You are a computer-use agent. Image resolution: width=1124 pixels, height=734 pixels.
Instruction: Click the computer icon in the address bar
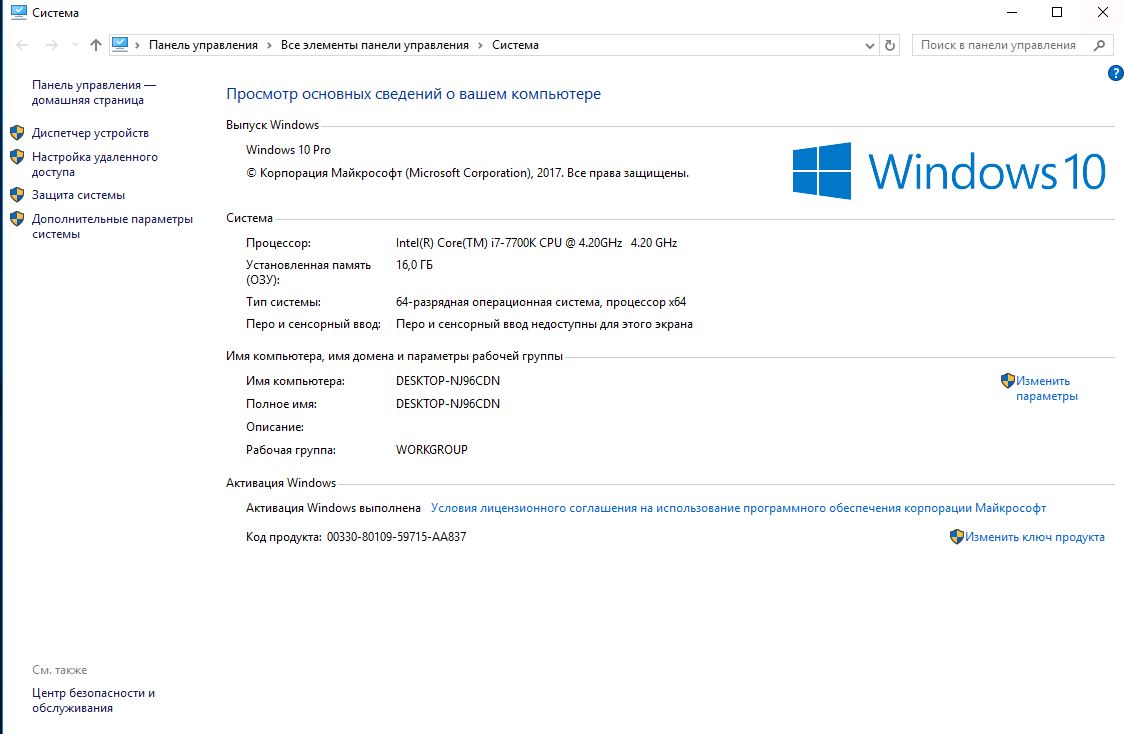[x=121, y=45]
